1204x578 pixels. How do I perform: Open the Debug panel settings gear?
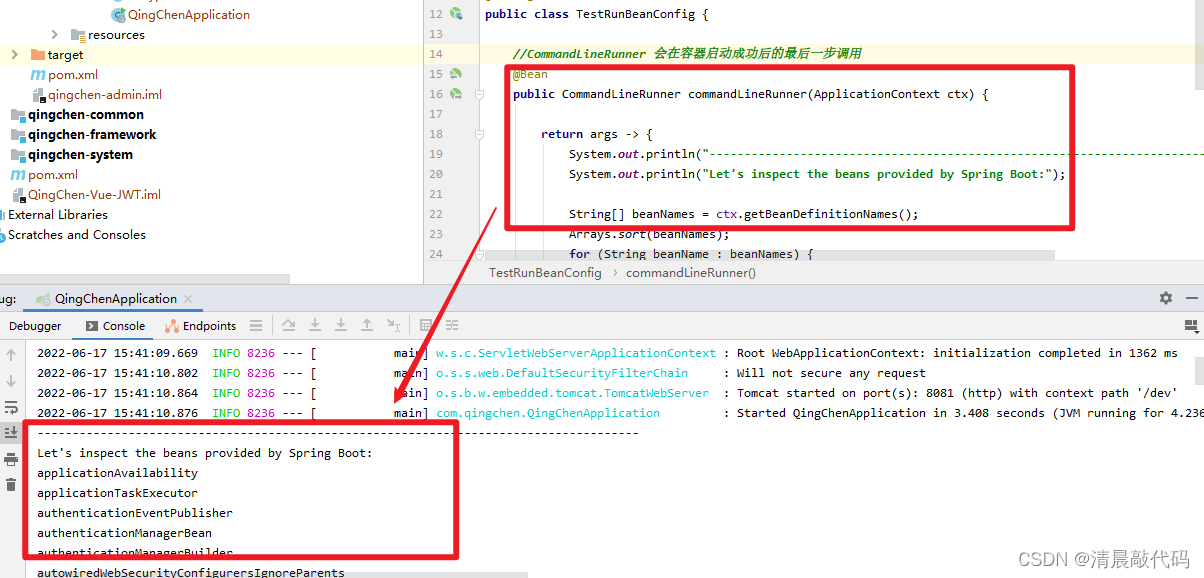[x=1165, y=298]
